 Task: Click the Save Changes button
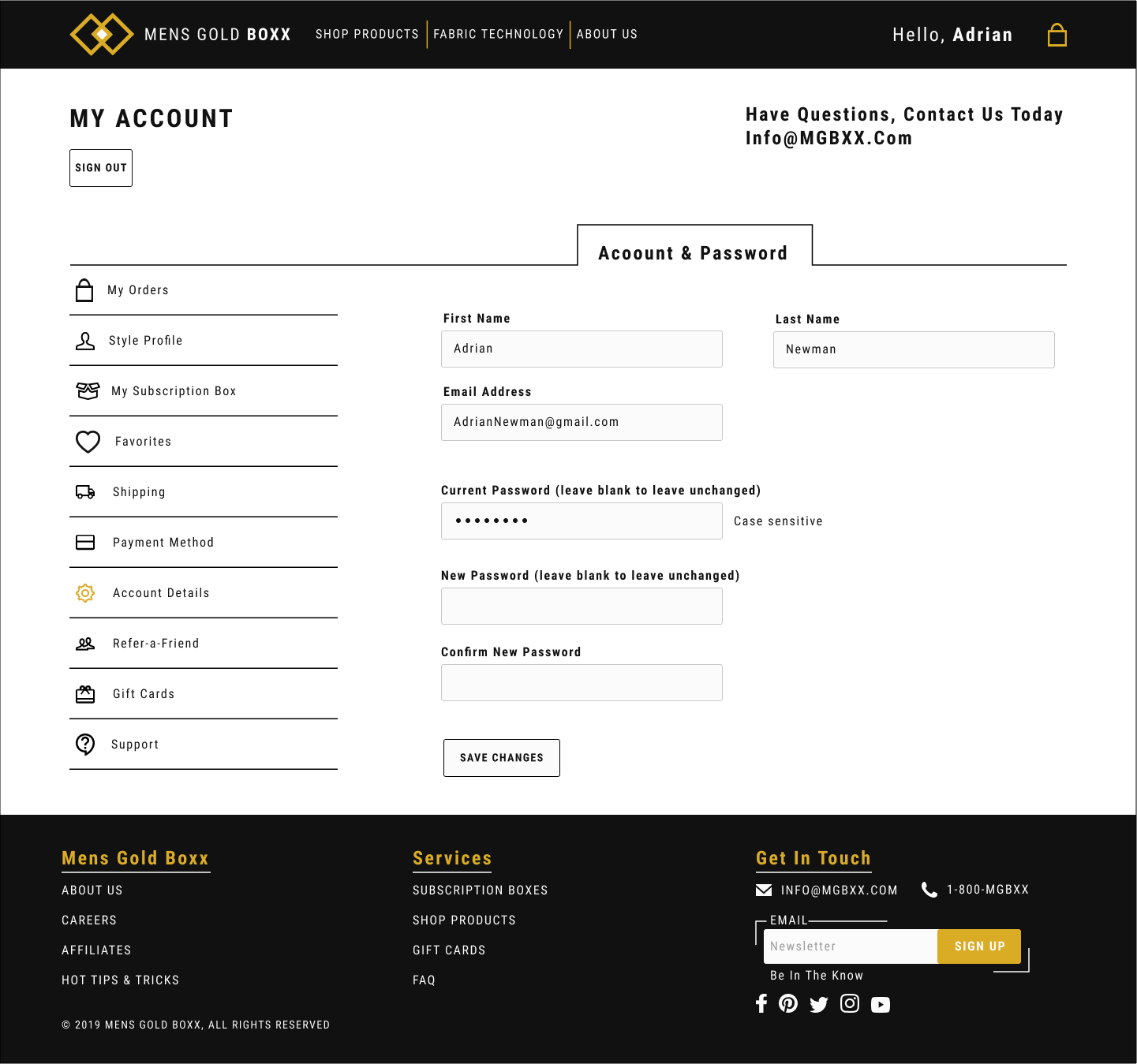click(x=502, y=758)
